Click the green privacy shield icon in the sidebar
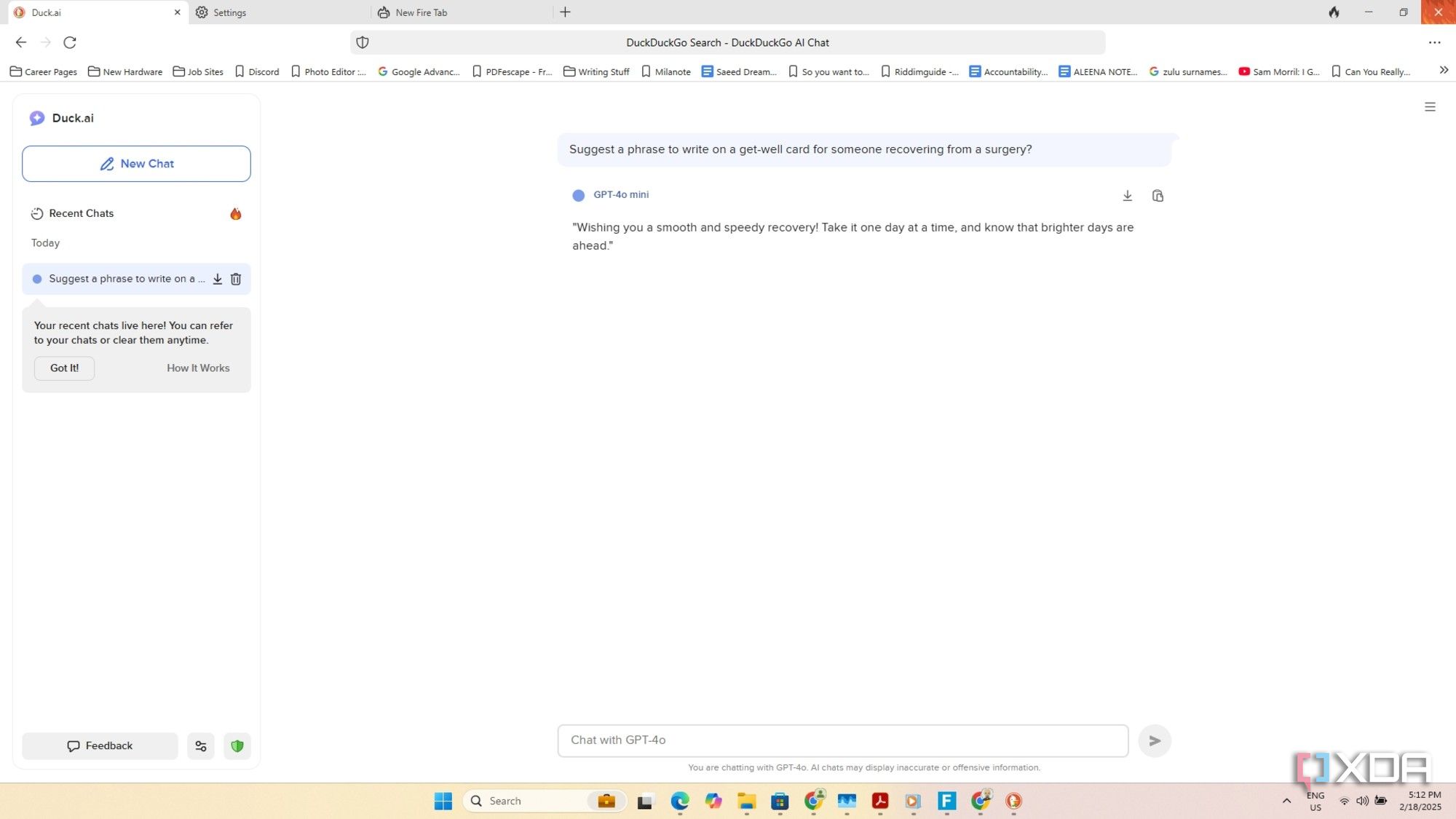 point(237,745)
